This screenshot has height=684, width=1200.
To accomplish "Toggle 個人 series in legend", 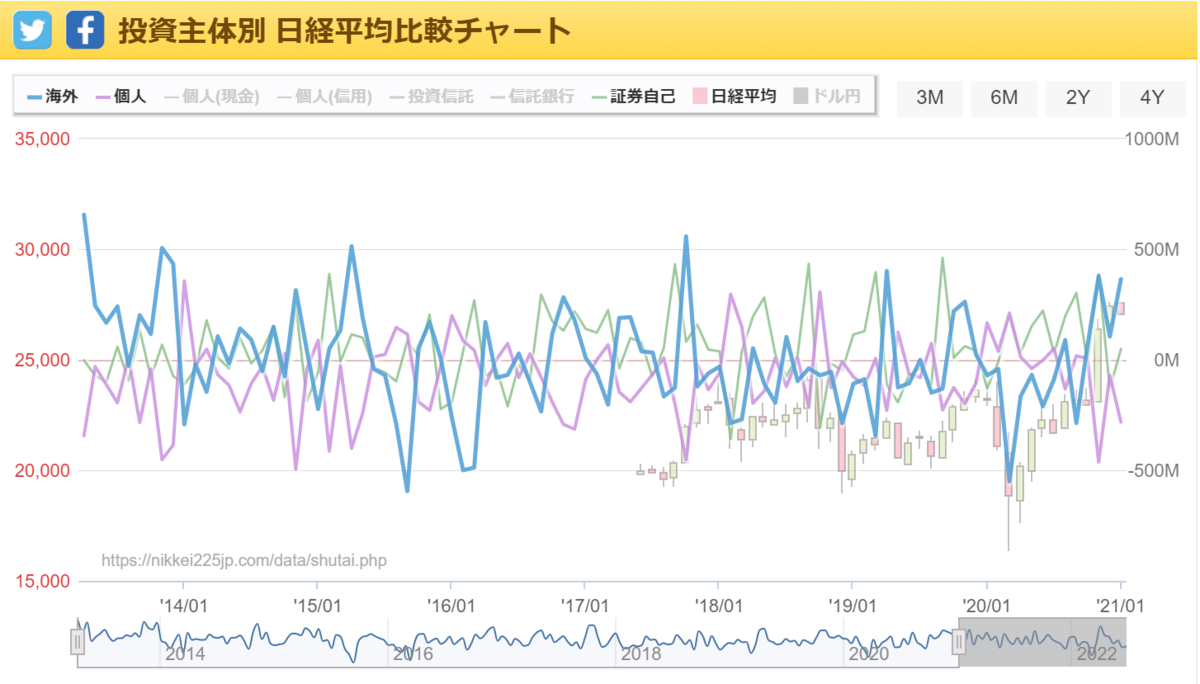I will 122,97.
